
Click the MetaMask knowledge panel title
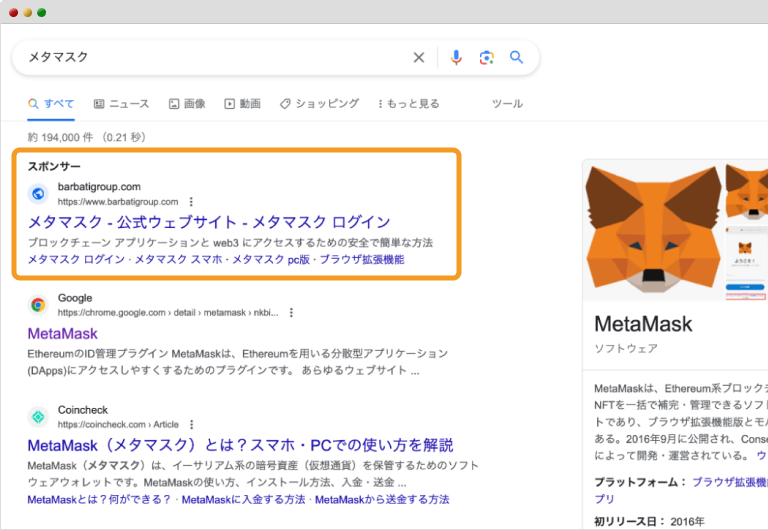[643, 324]
